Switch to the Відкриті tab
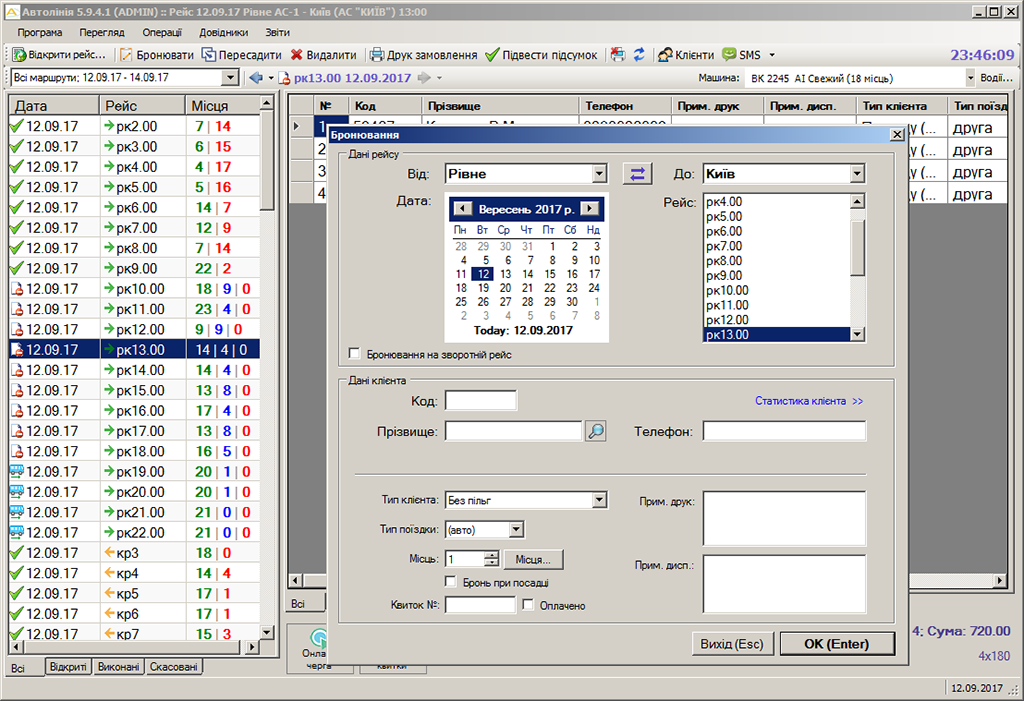 (x=69, y=667)
